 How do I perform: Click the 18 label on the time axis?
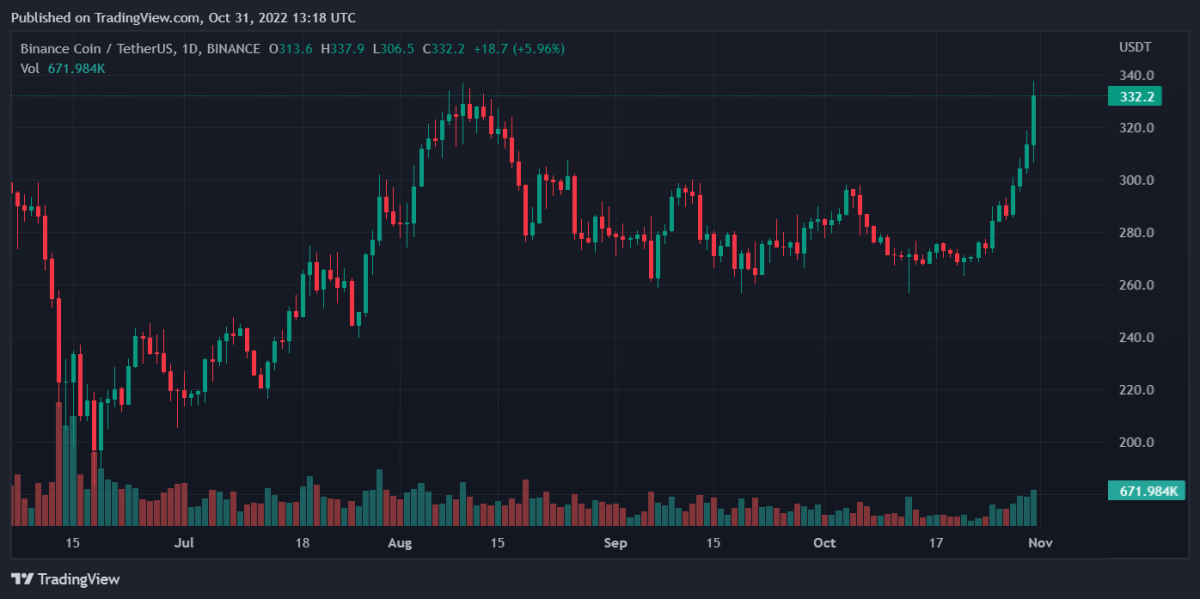point(302,543)
